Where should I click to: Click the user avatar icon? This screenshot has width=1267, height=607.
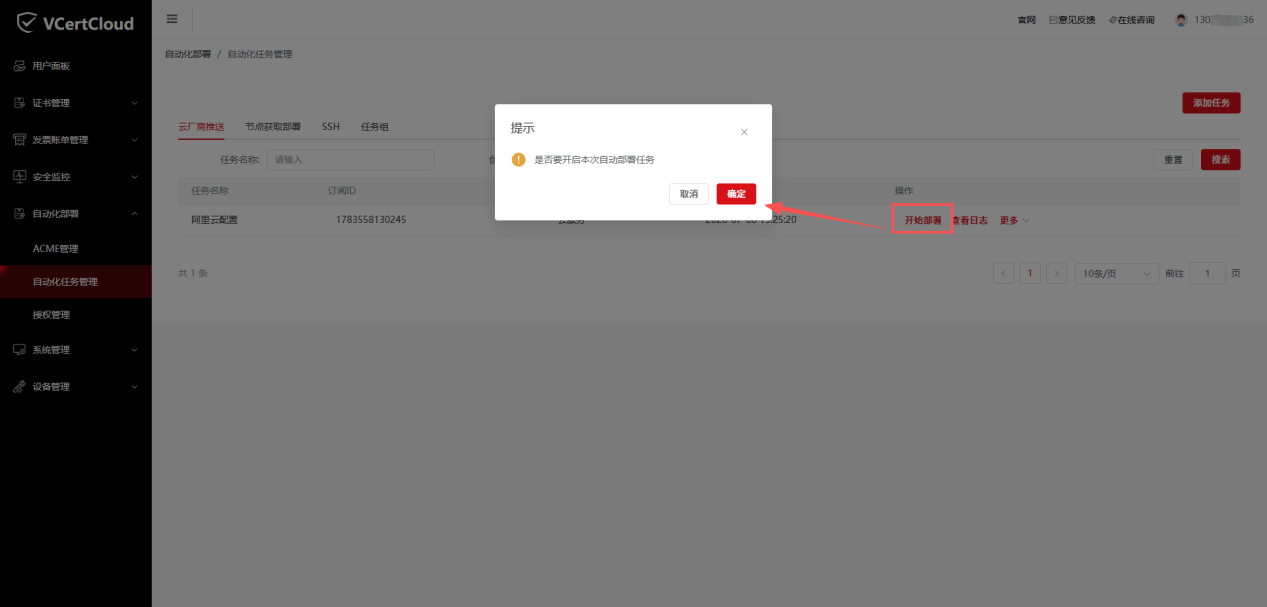tap(1181, 20)
